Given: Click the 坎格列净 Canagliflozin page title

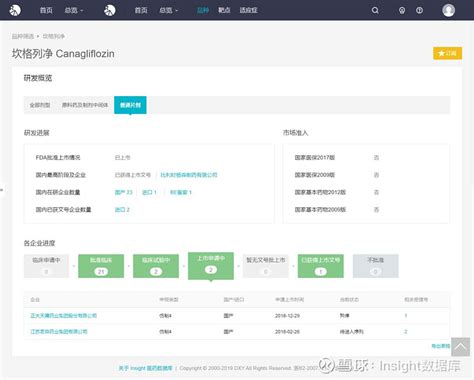Looking at the screenshot, I should [63, 53].
